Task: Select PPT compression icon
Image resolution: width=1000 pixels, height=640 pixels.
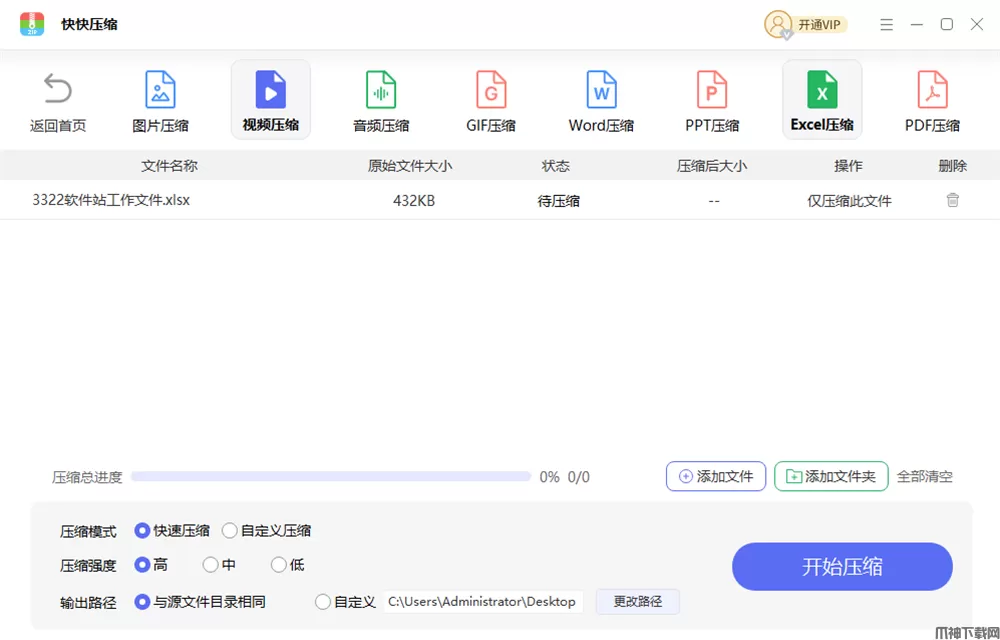Action: click(x=711, y=90)
